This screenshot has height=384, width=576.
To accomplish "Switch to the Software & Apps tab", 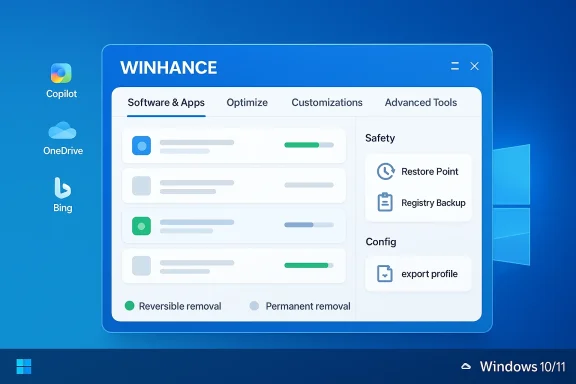I will 166,103.
